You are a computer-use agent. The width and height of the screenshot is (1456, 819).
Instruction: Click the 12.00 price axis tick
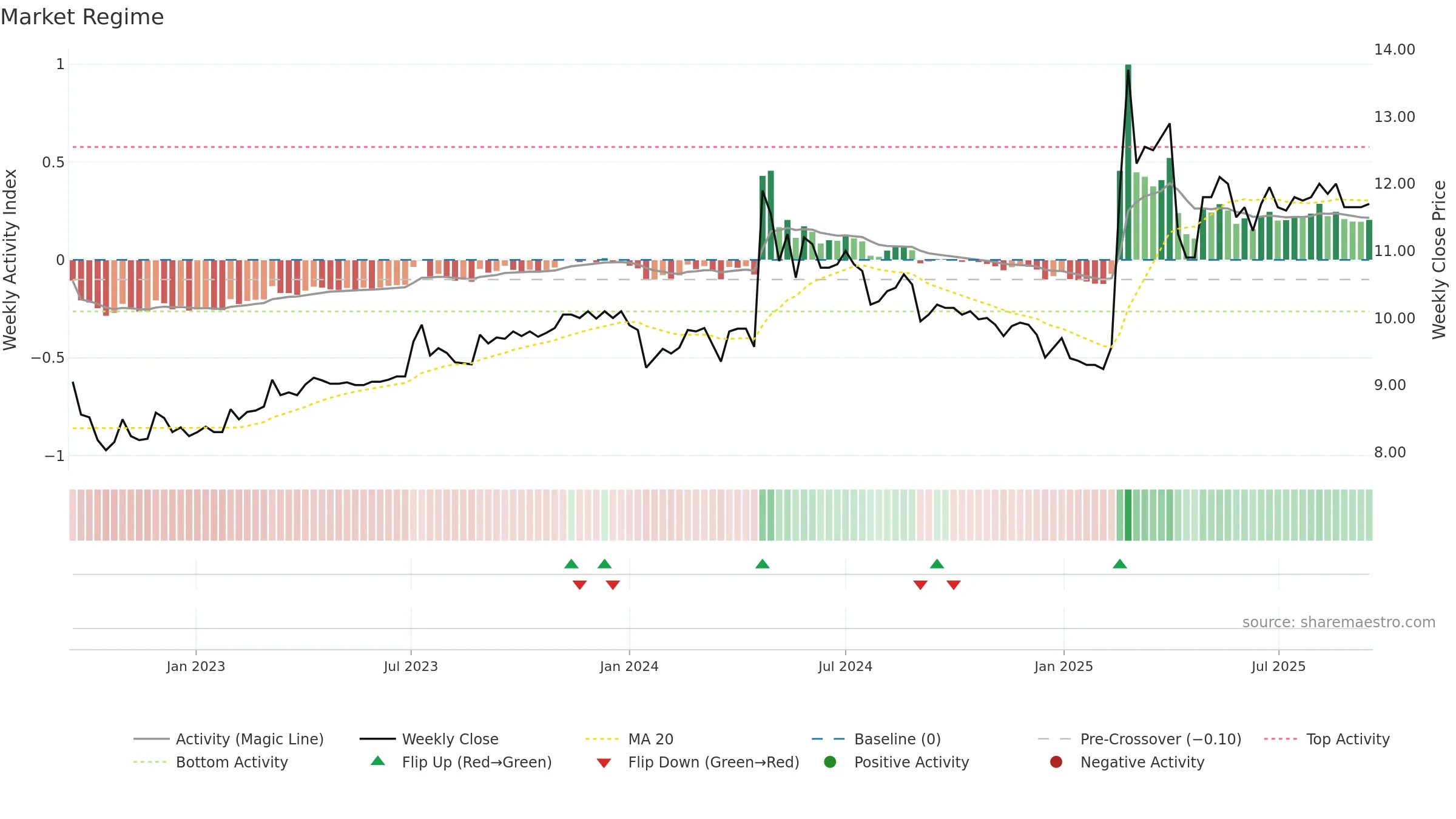tap(1394, 184)
